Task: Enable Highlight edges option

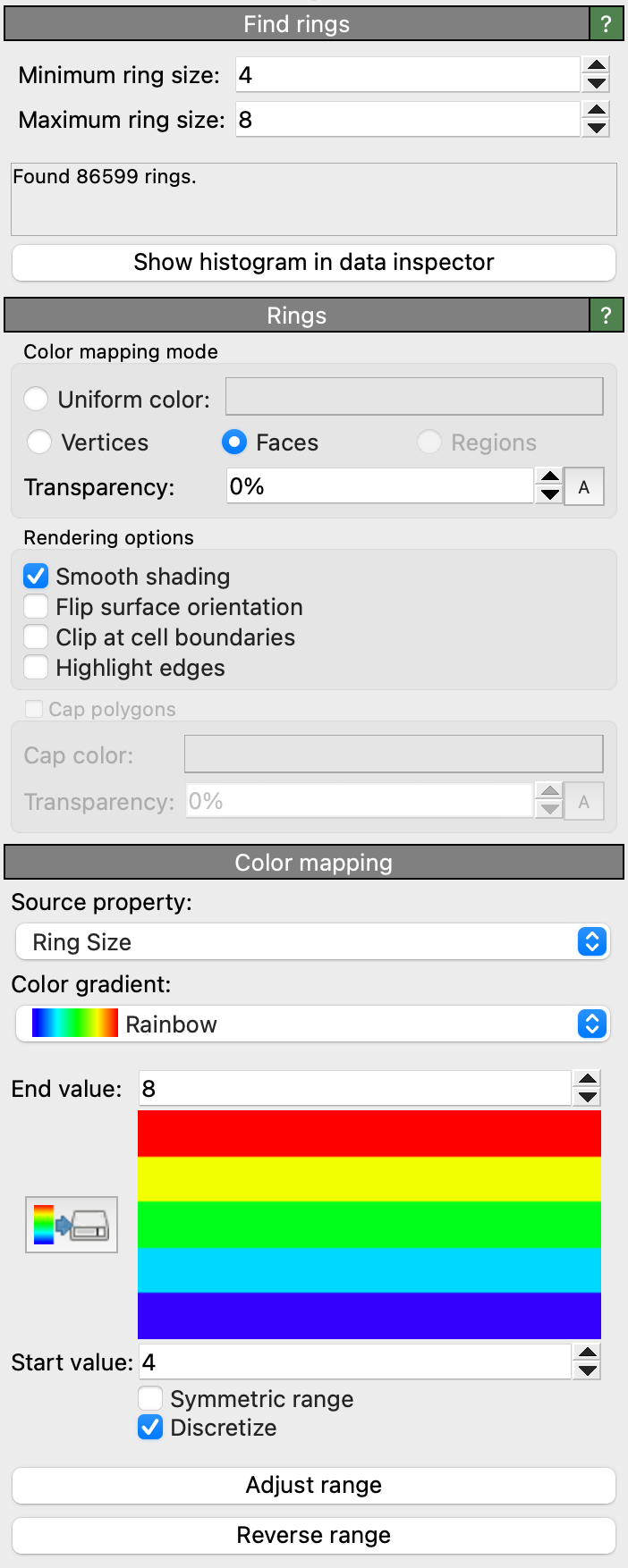Action: [x=36, y=668]
